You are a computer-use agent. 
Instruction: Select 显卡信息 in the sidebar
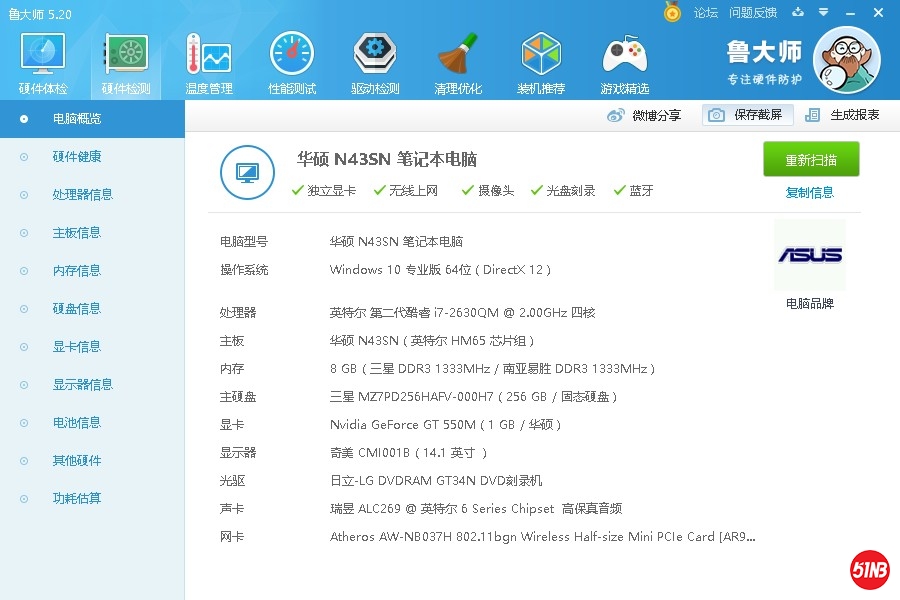click(76, 347)
